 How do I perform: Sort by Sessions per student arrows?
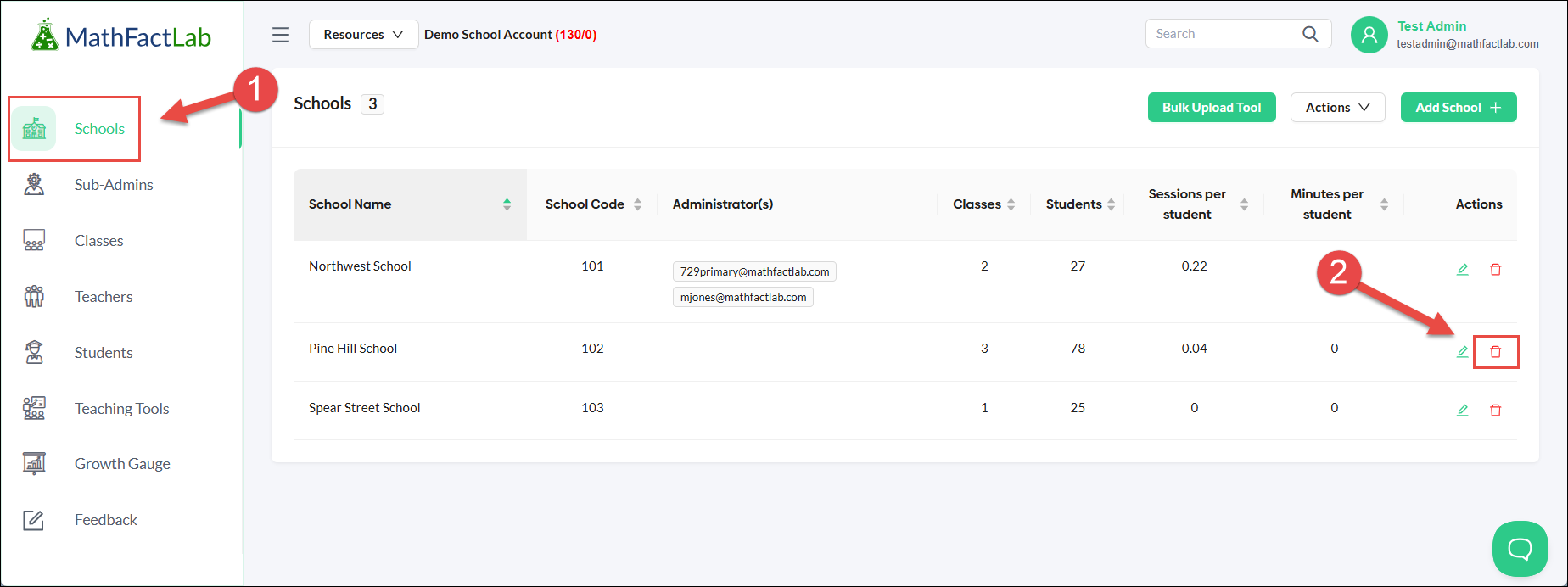(x=1244, y=204)
